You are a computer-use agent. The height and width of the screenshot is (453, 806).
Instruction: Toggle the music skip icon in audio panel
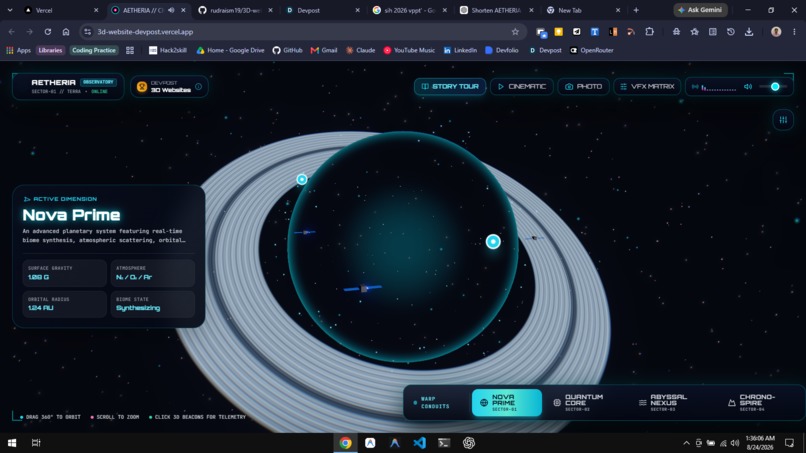click(x=695, y=87)
